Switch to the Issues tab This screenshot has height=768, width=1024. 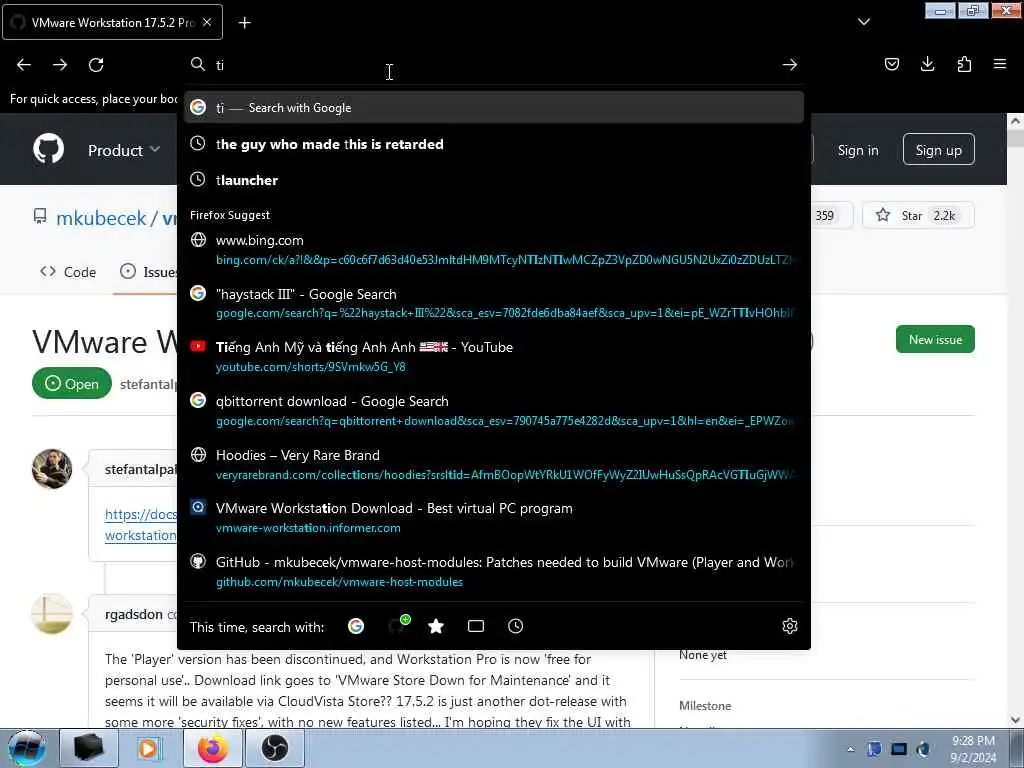point(148,272)
